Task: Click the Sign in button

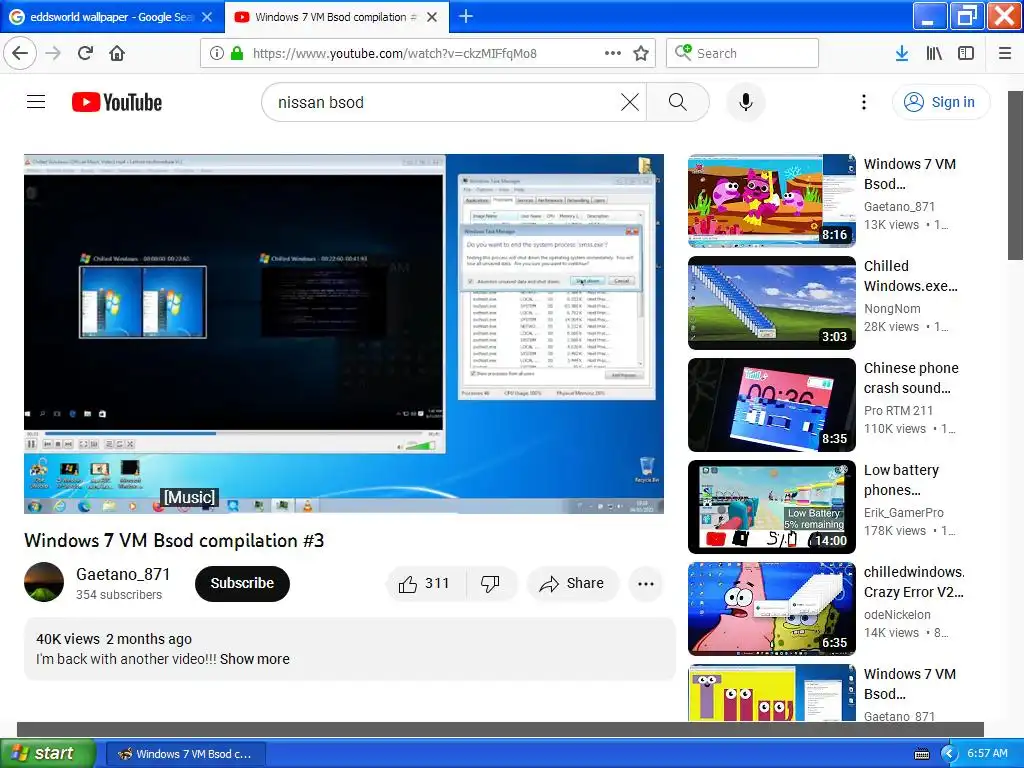Action: pyautogui.click(x=941, y=102)
